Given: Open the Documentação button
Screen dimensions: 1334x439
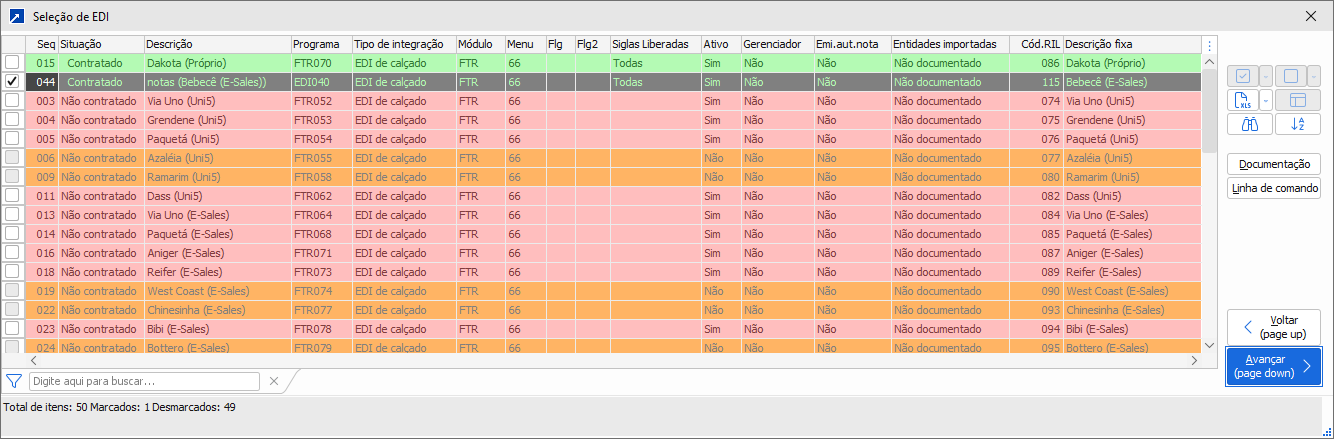Looking at the screenshot, I should click(1274, 164).
